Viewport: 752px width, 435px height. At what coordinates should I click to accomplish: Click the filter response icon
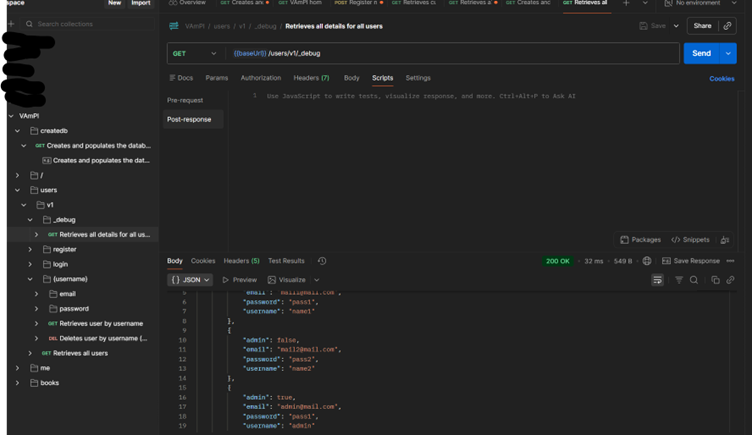pyautogui.click(x=679, y=280)
